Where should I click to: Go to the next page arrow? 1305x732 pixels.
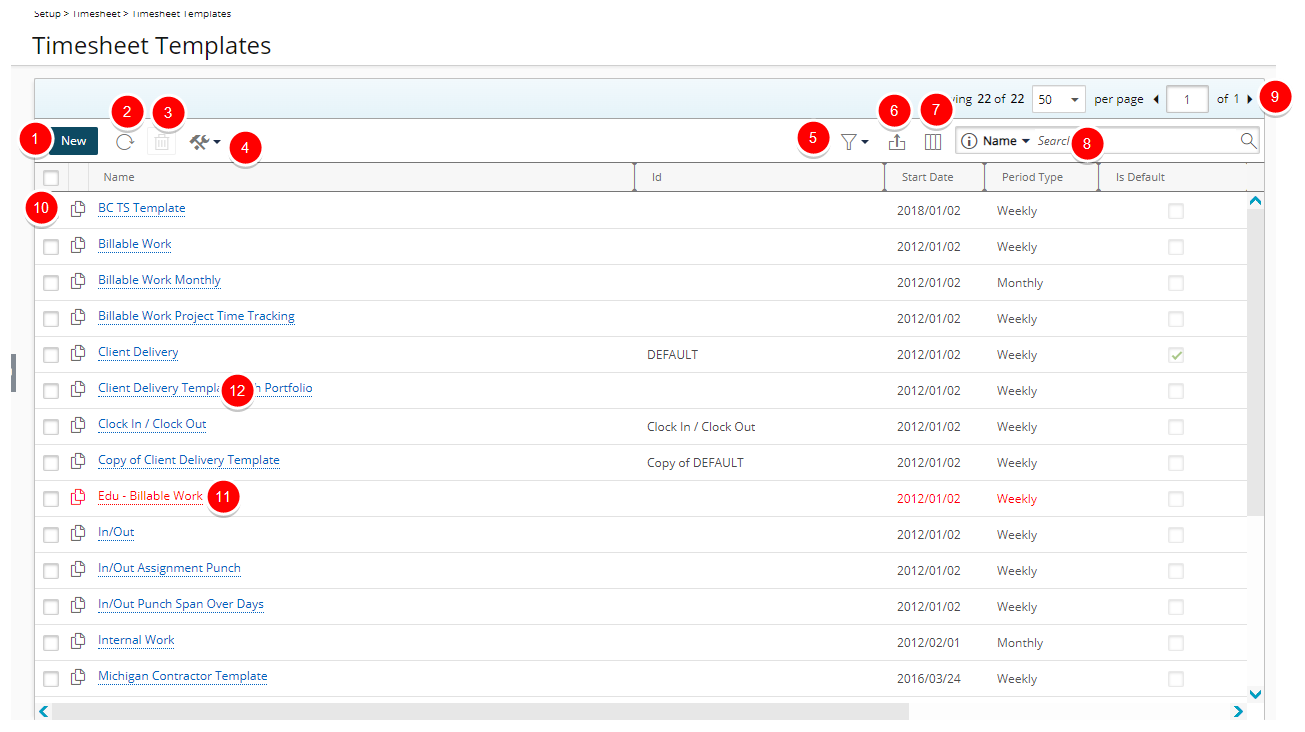pos(1249,99)
